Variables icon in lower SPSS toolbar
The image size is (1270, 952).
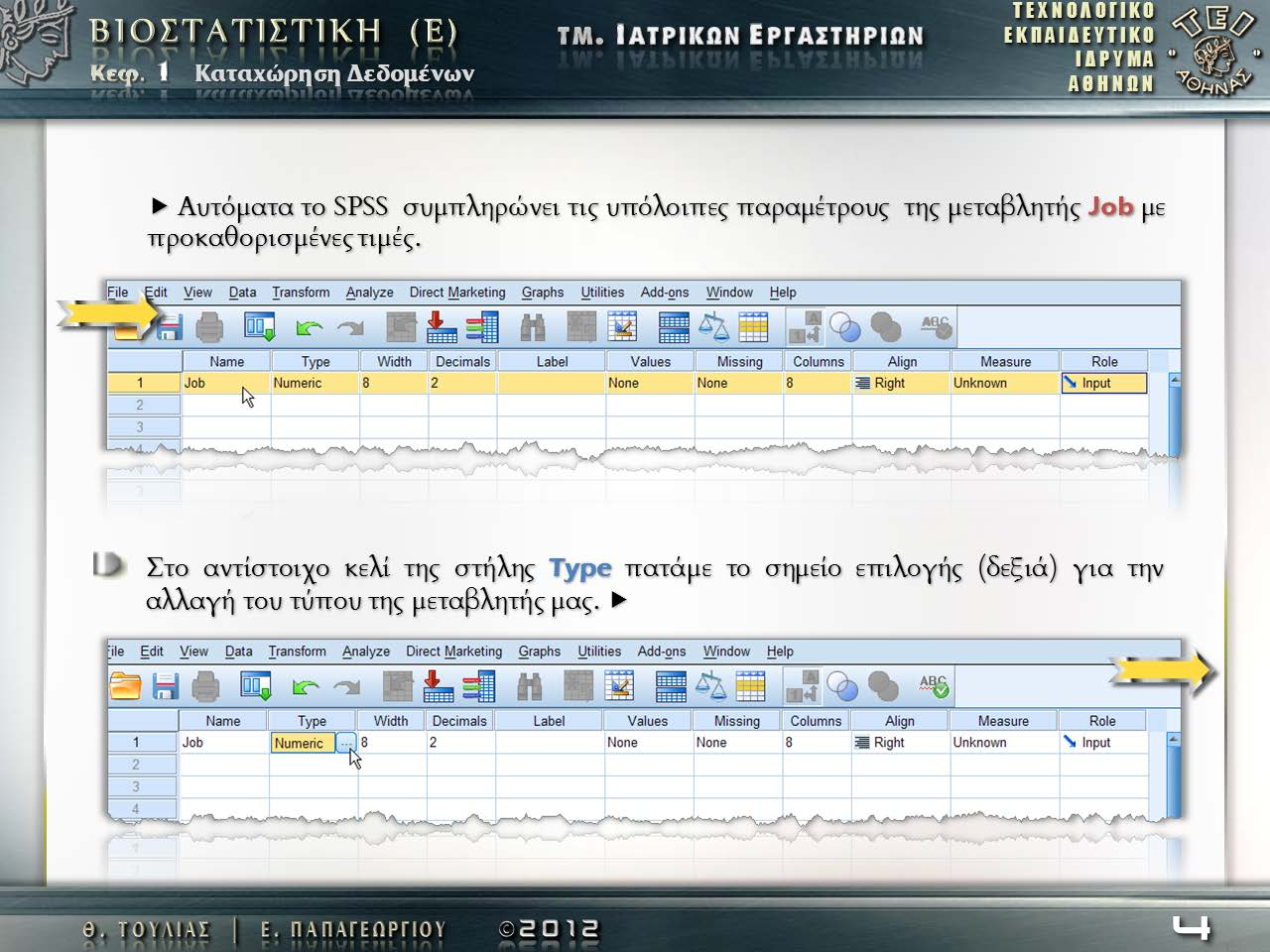tap(479, 685)
